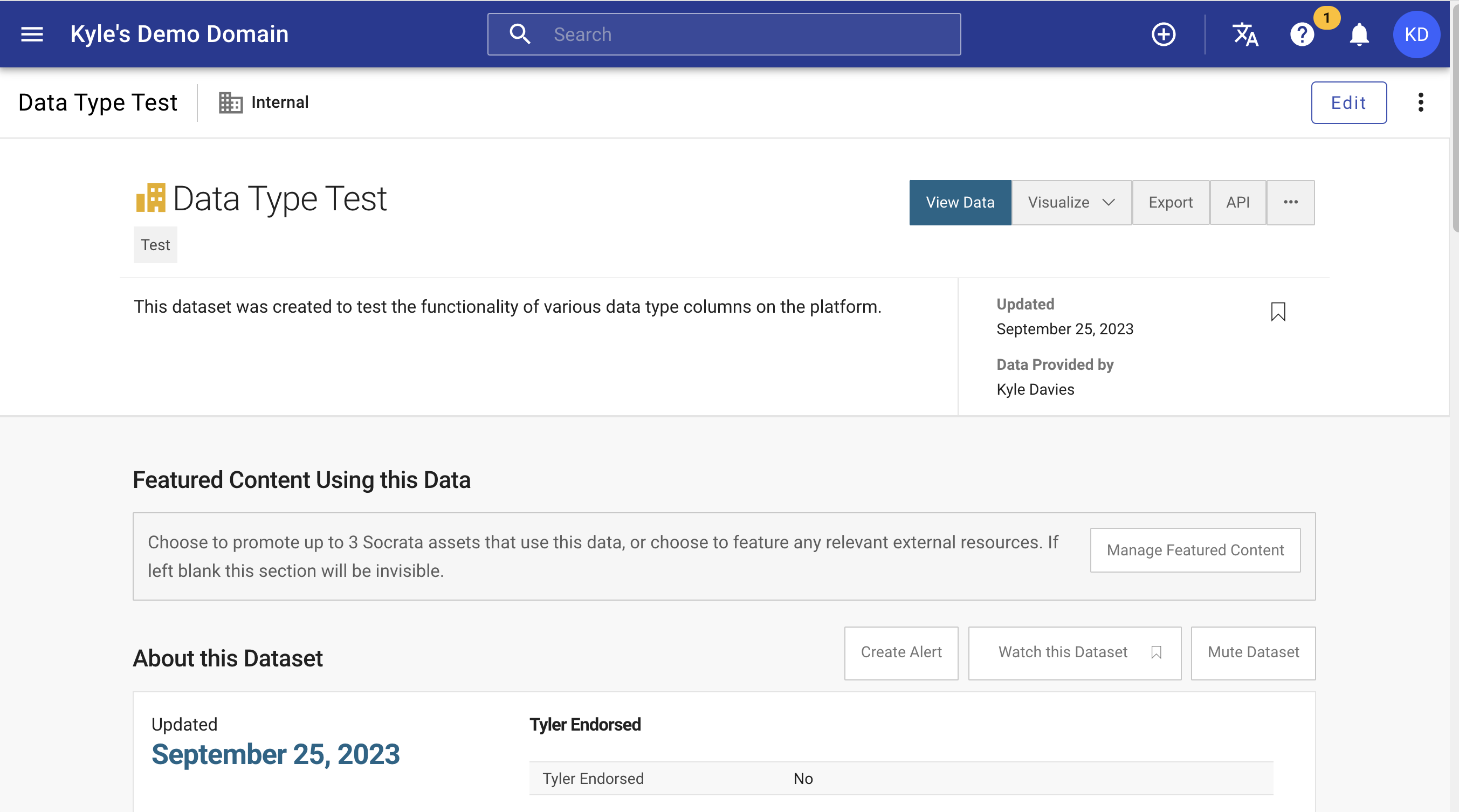Click the Test tag
Viewport: 1459px width, 812px height.
(155, 245)
